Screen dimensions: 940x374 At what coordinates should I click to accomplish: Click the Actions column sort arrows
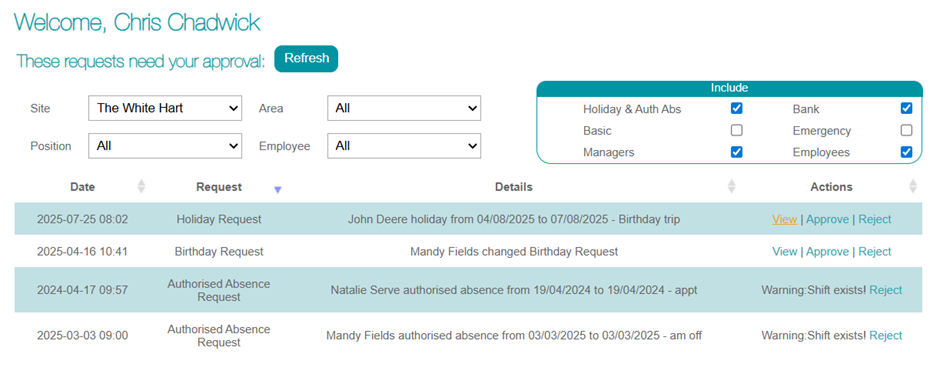pos(912,186)
